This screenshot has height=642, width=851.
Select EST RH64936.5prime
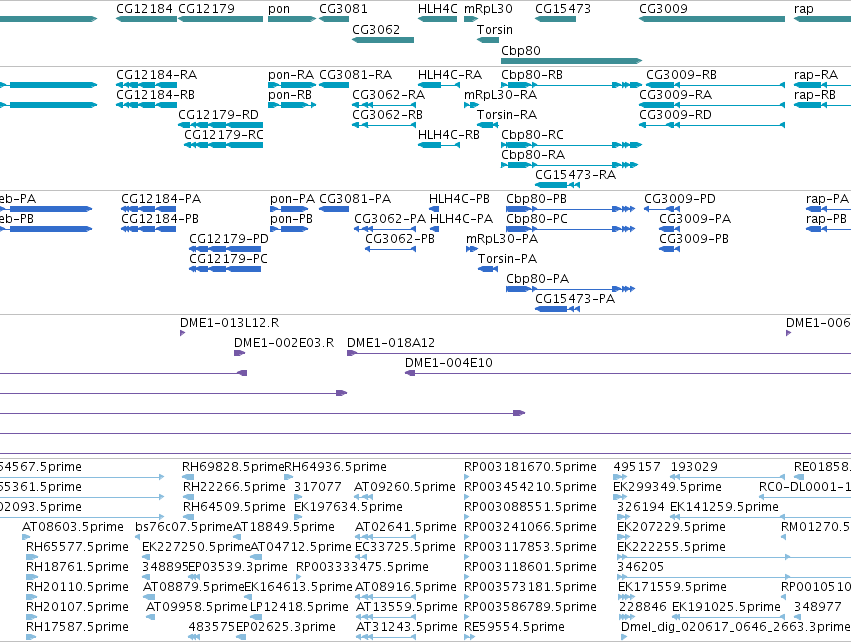pos(335,467)
